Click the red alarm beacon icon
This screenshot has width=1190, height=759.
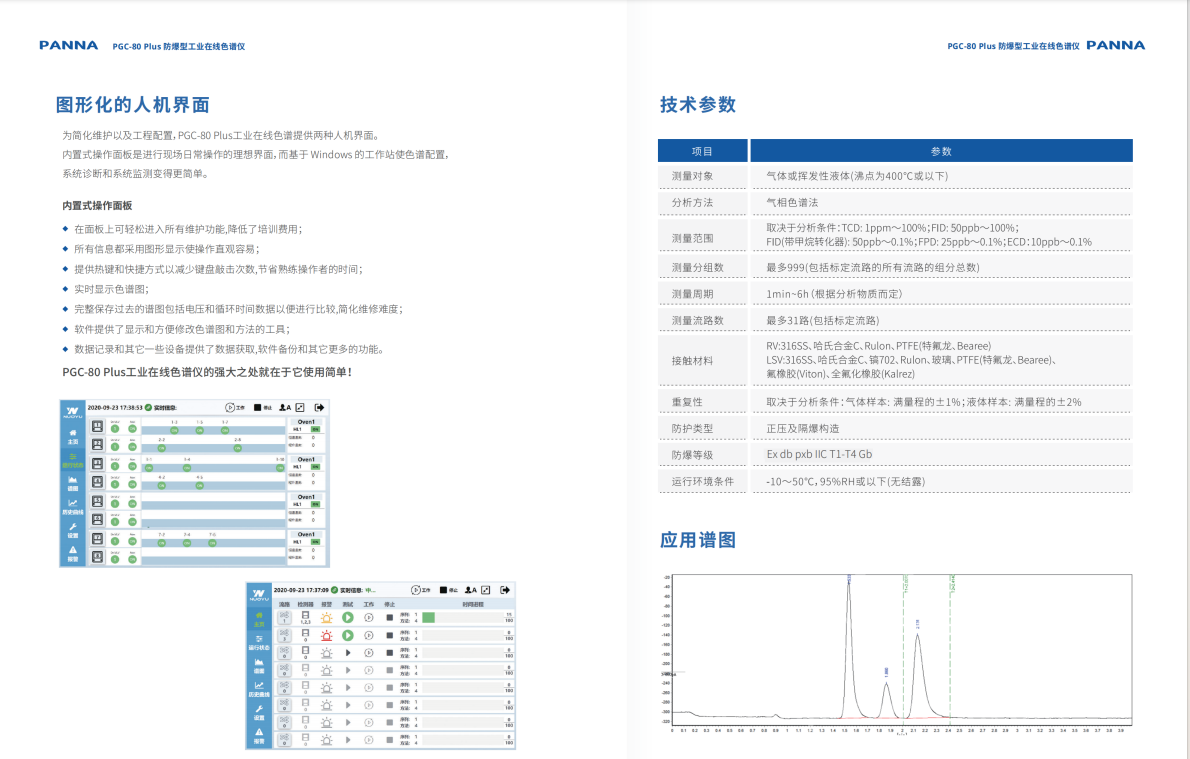[x=326, y=635]
